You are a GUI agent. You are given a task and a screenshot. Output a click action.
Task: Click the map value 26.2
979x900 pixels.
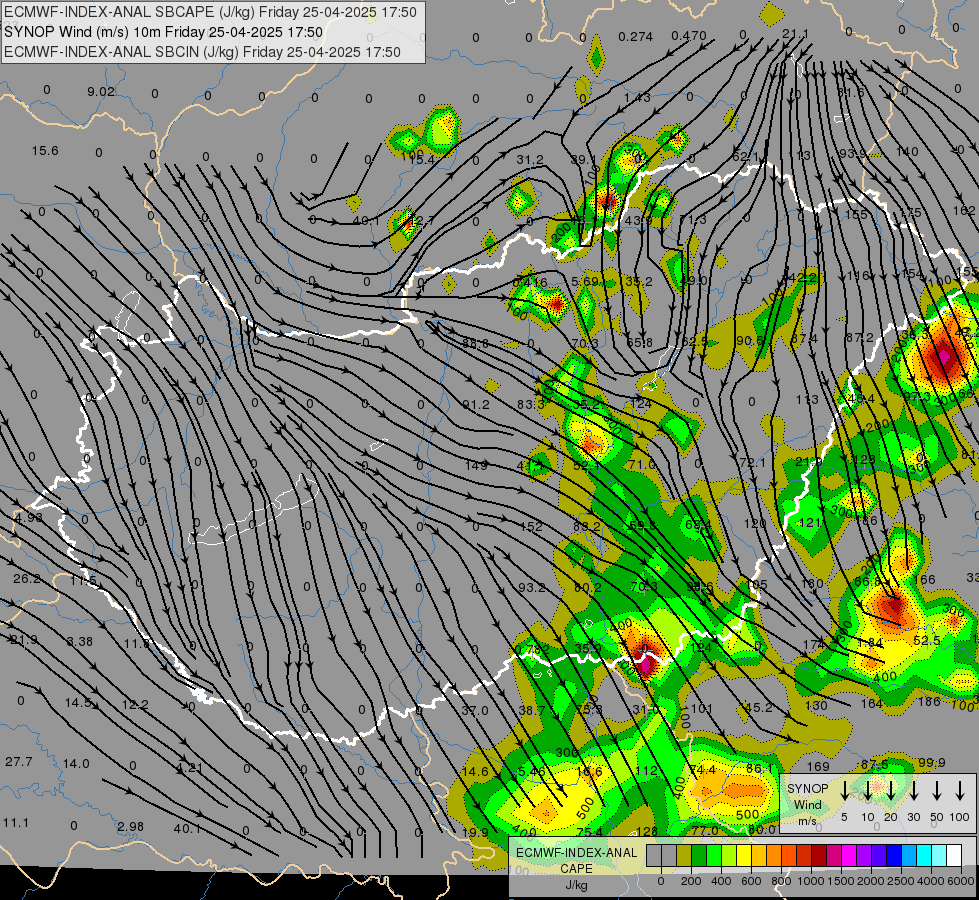click(x=27, y=579)
